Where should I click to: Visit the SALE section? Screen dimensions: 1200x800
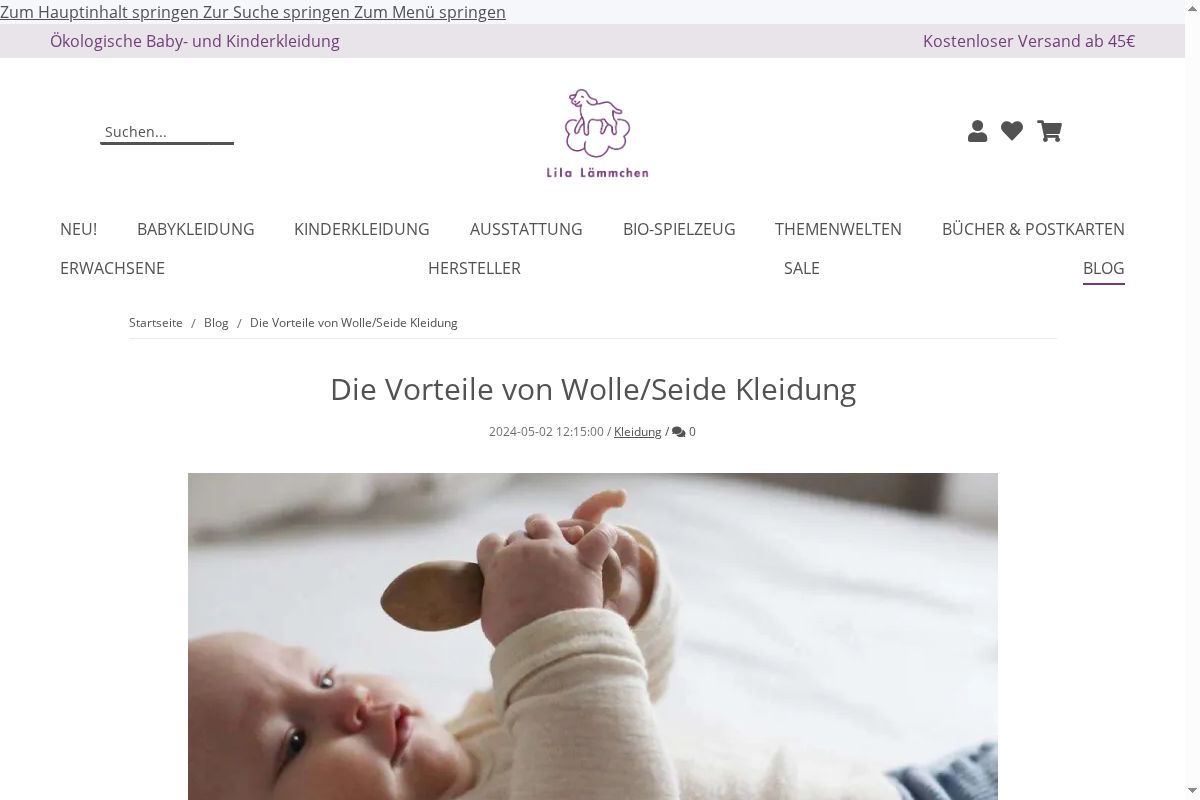point(802,268)
